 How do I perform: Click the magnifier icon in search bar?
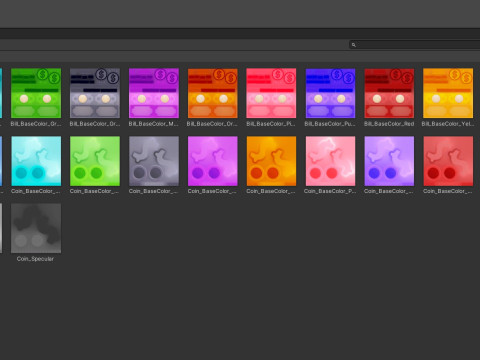(x=354, y=45)
